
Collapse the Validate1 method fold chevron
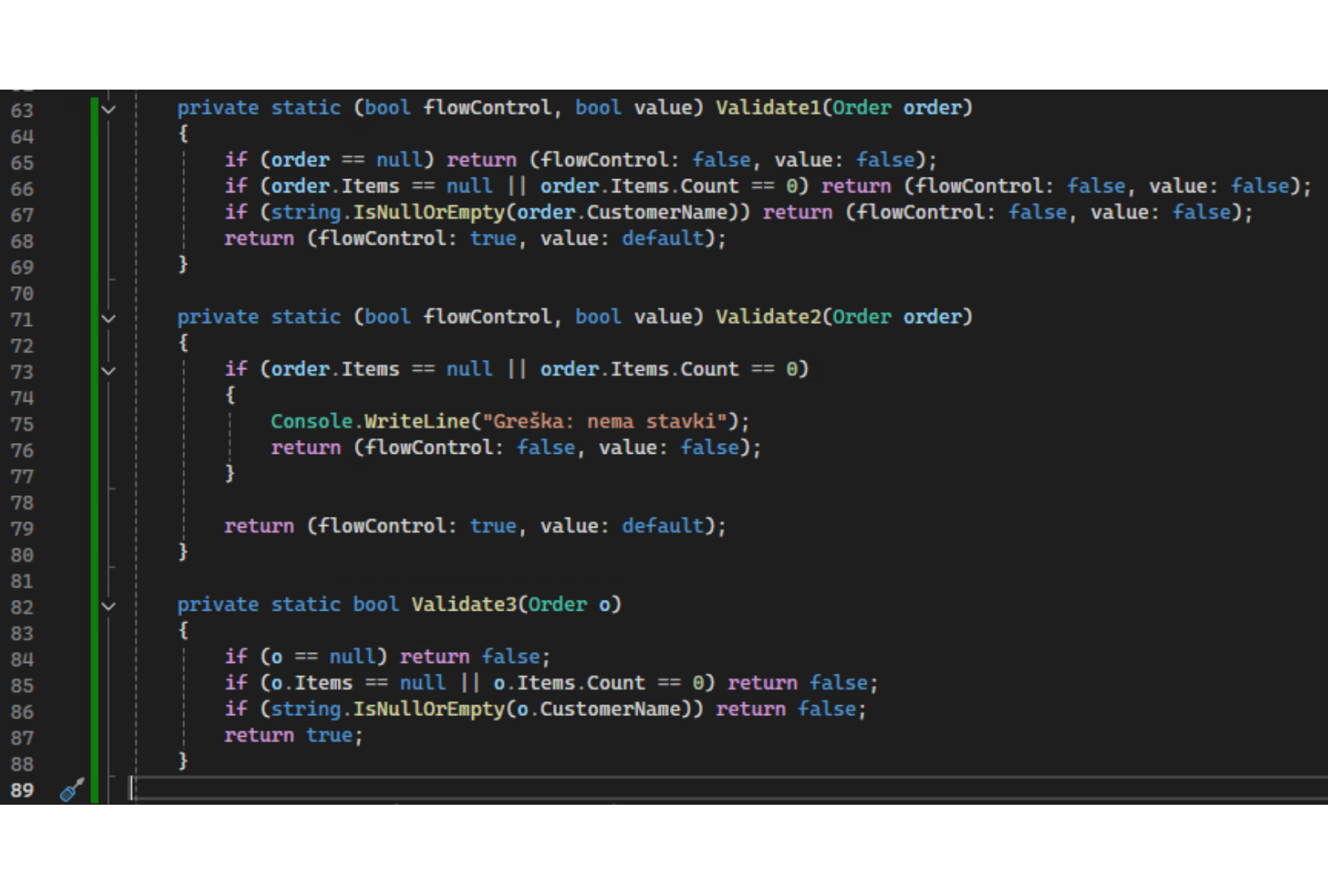[x=108, y=109]
